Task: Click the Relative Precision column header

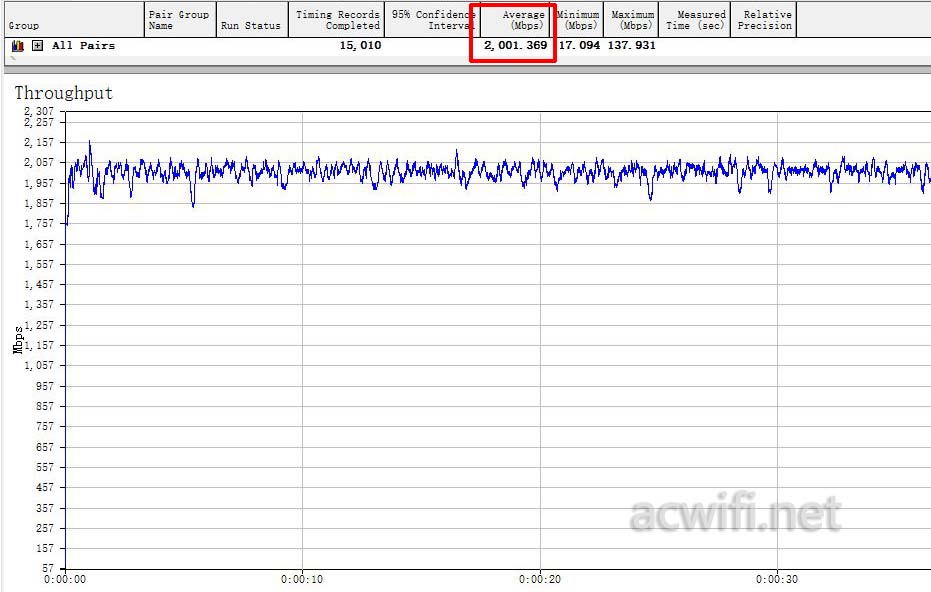Action: click(764, 20)
